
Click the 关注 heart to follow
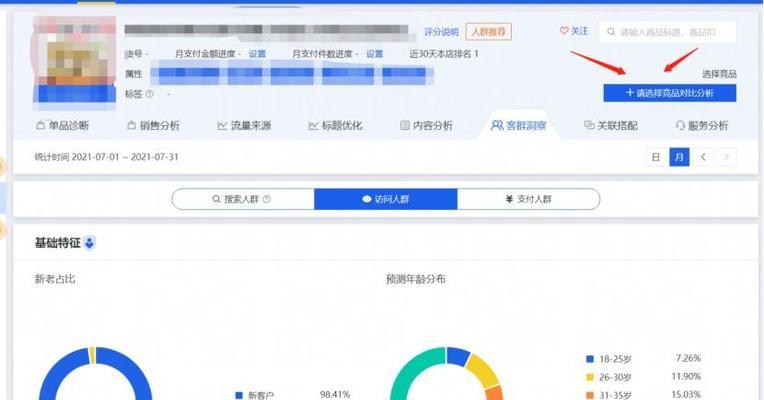[574, 31]
